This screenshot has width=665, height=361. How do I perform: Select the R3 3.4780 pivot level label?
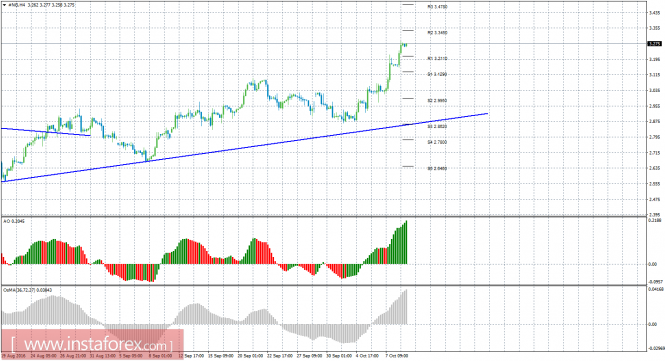[x=437, y=7]
